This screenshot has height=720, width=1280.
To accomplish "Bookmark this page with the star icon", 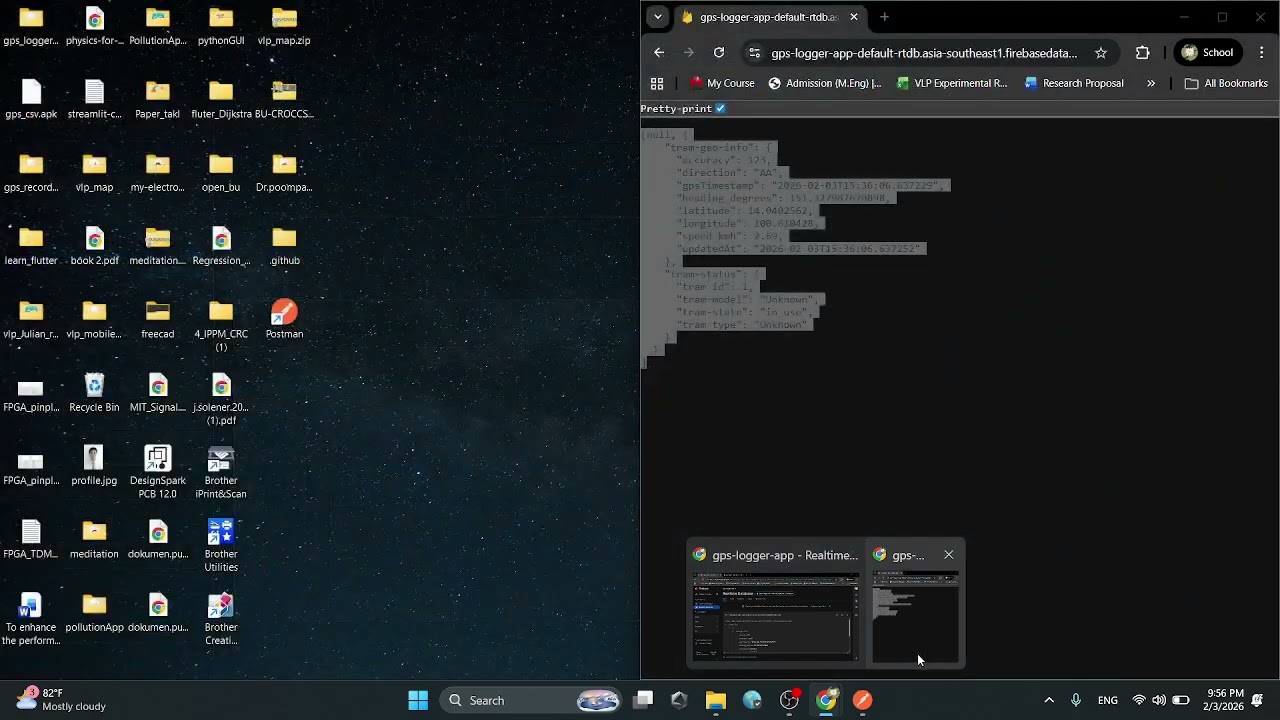I will pyautogui.click(x=1101, y=53).
